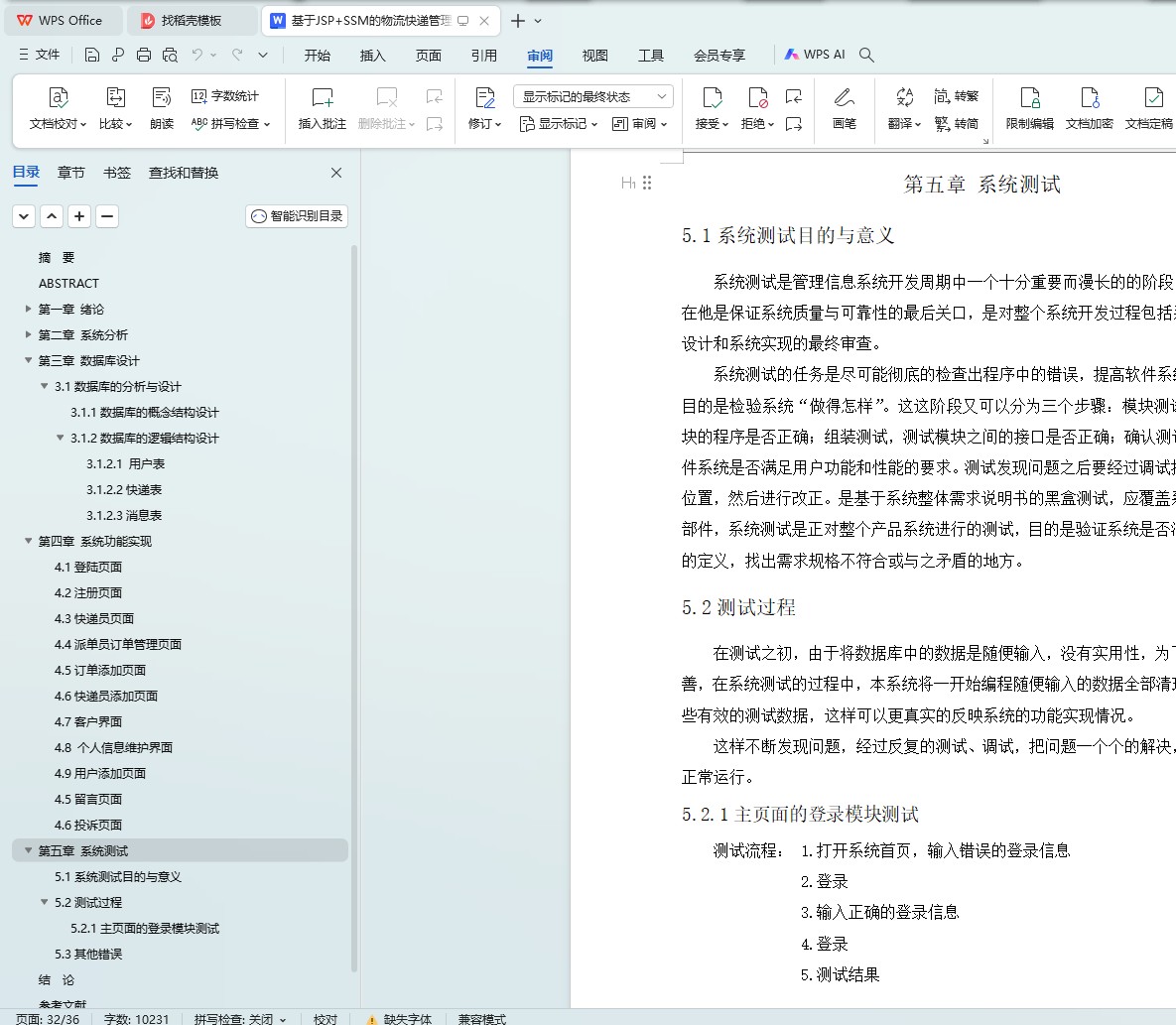
Task: Open word count statistics
Action: 224,96
